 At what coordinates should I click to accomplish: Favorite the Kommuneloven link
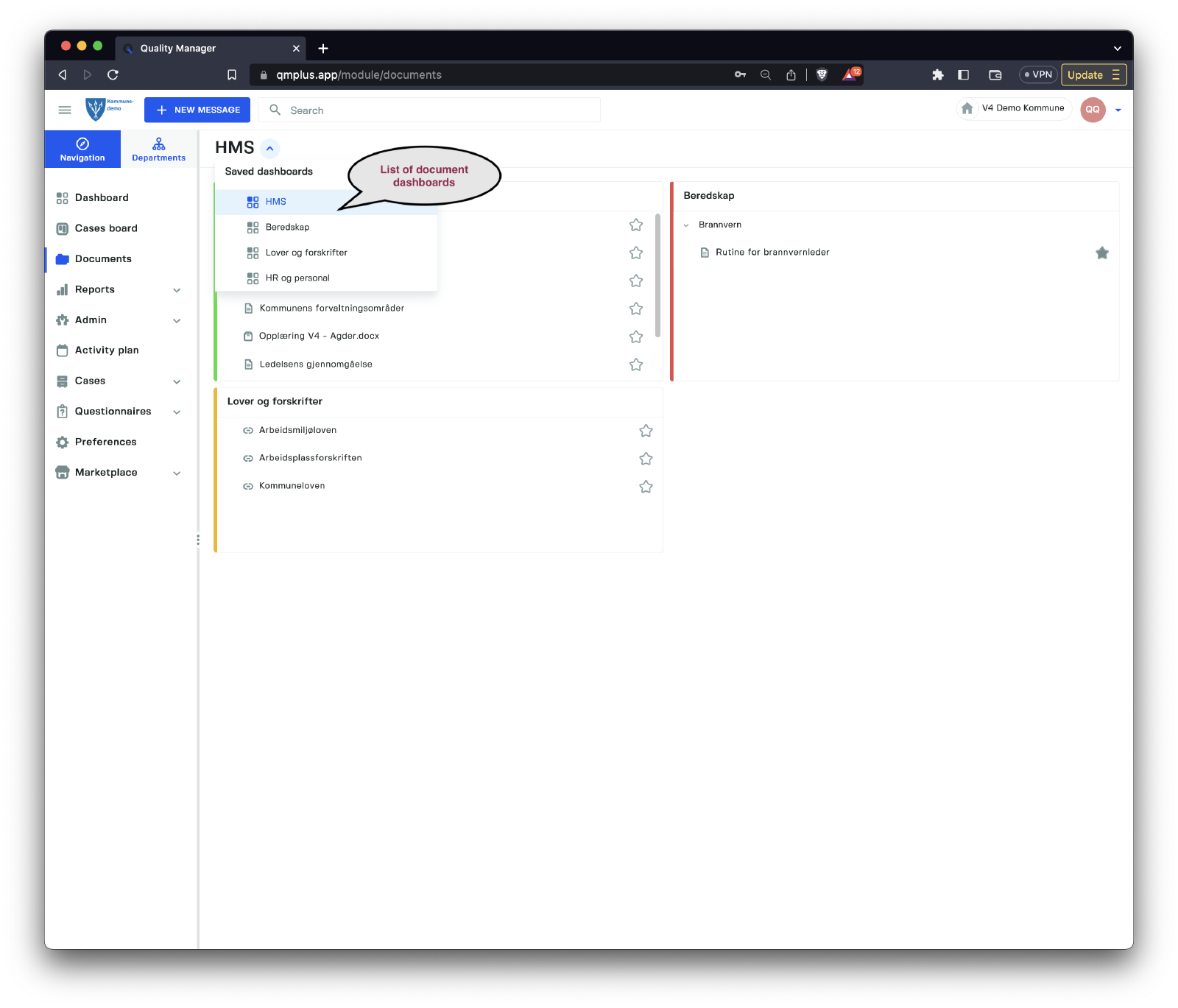click(x=646, y=487)
